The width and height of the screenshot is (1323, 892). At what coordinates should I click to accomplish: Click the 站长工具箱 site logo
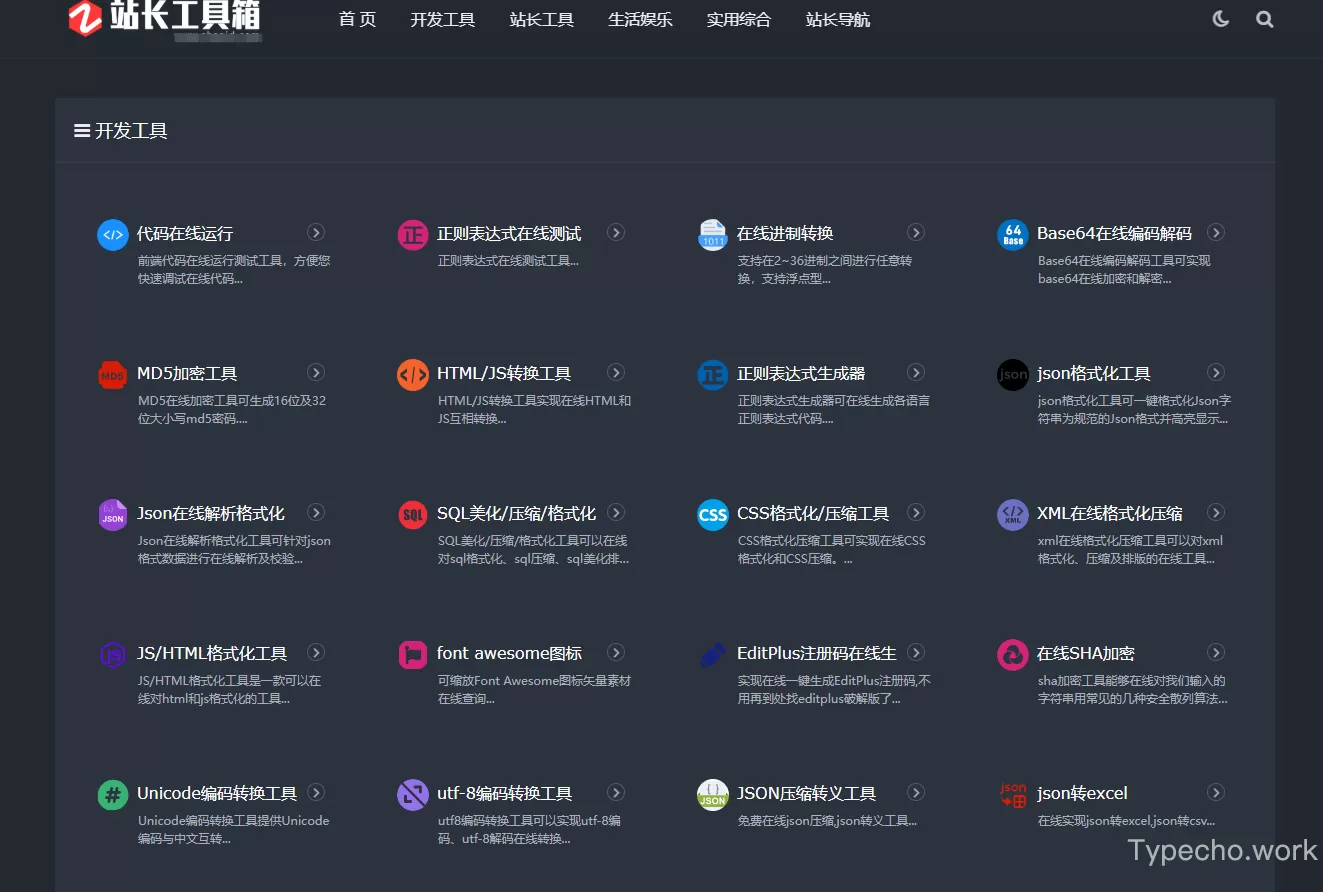coord(165,18)
